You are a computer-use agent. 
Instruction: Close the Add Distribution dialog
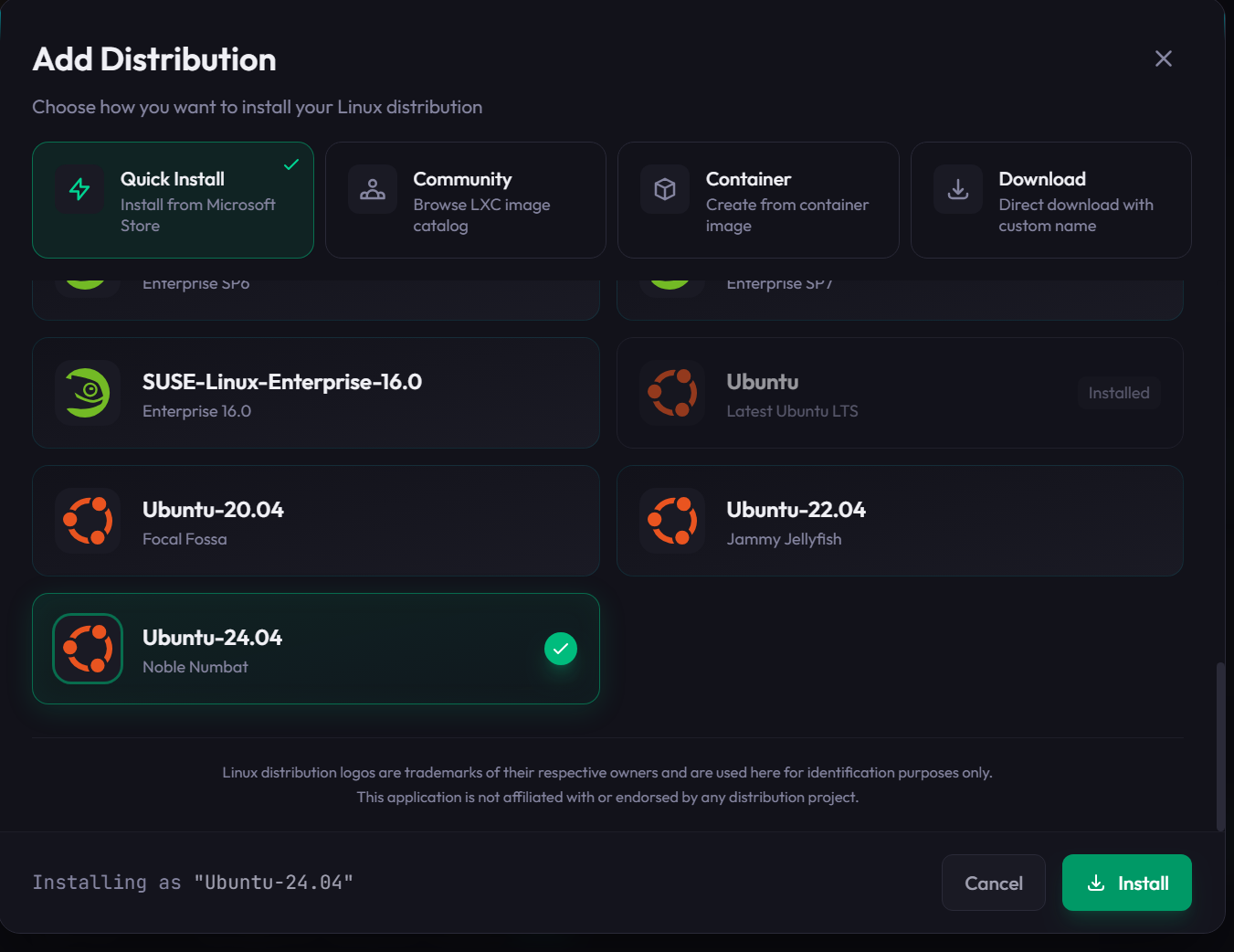click(x=1163, y=58)
